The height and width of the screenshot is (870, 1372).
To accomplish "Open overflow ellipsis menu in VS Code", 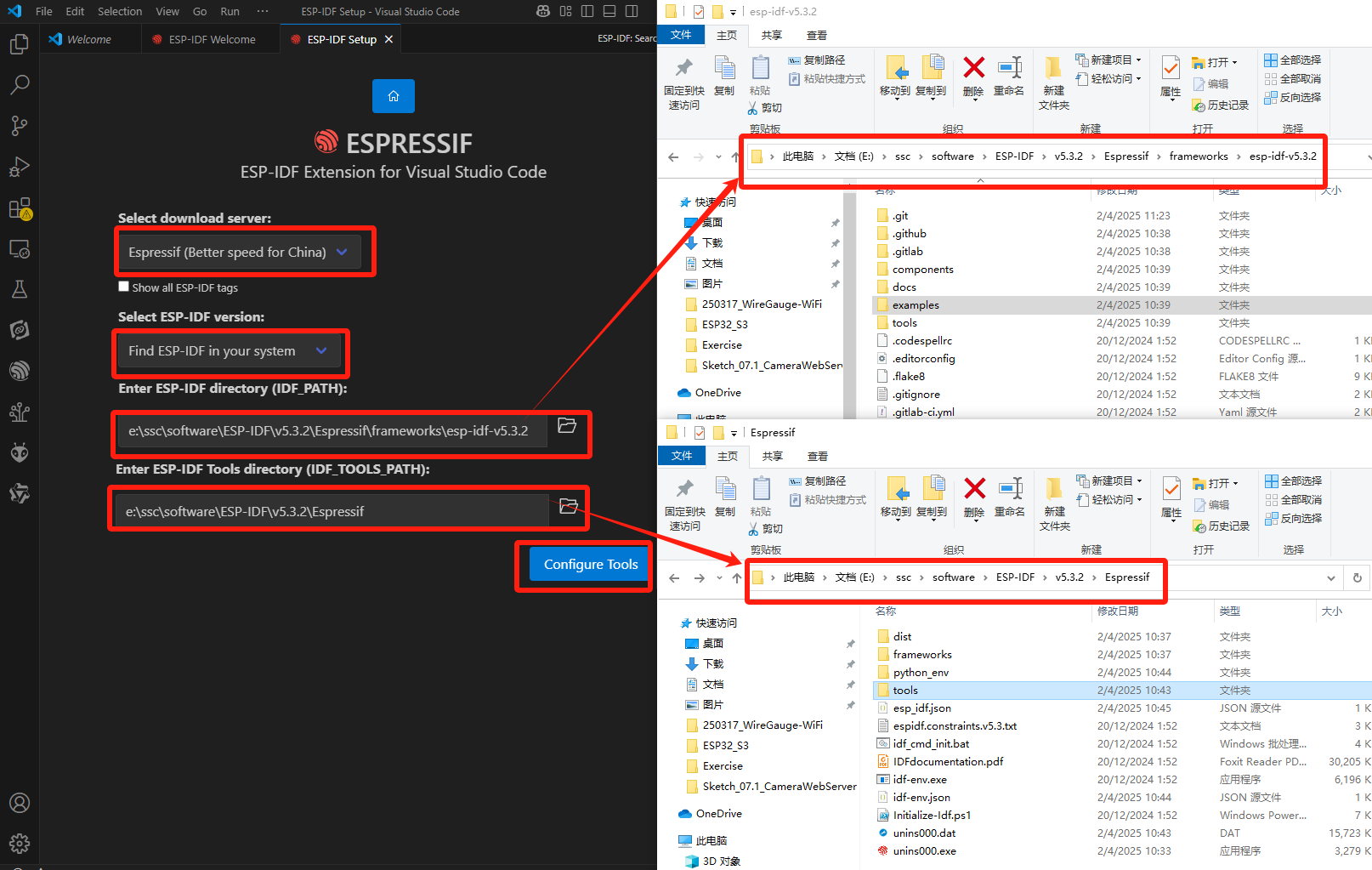I will [263, 11].
